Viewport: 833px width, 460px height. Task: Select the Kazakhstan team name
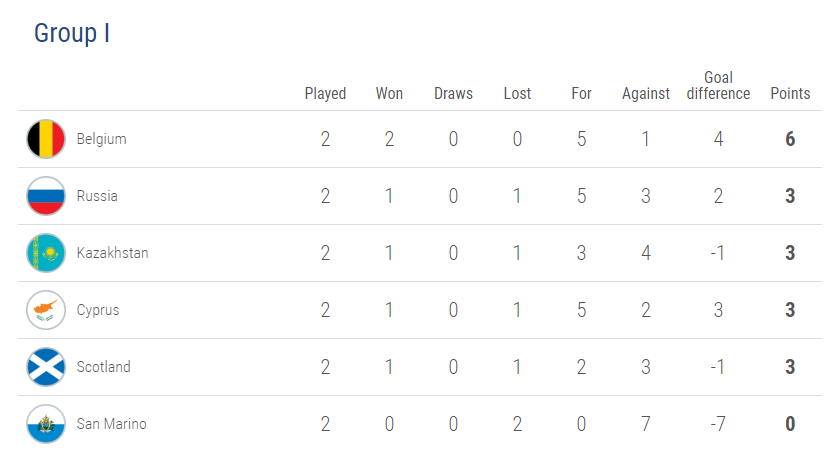(x=113, y=253)
